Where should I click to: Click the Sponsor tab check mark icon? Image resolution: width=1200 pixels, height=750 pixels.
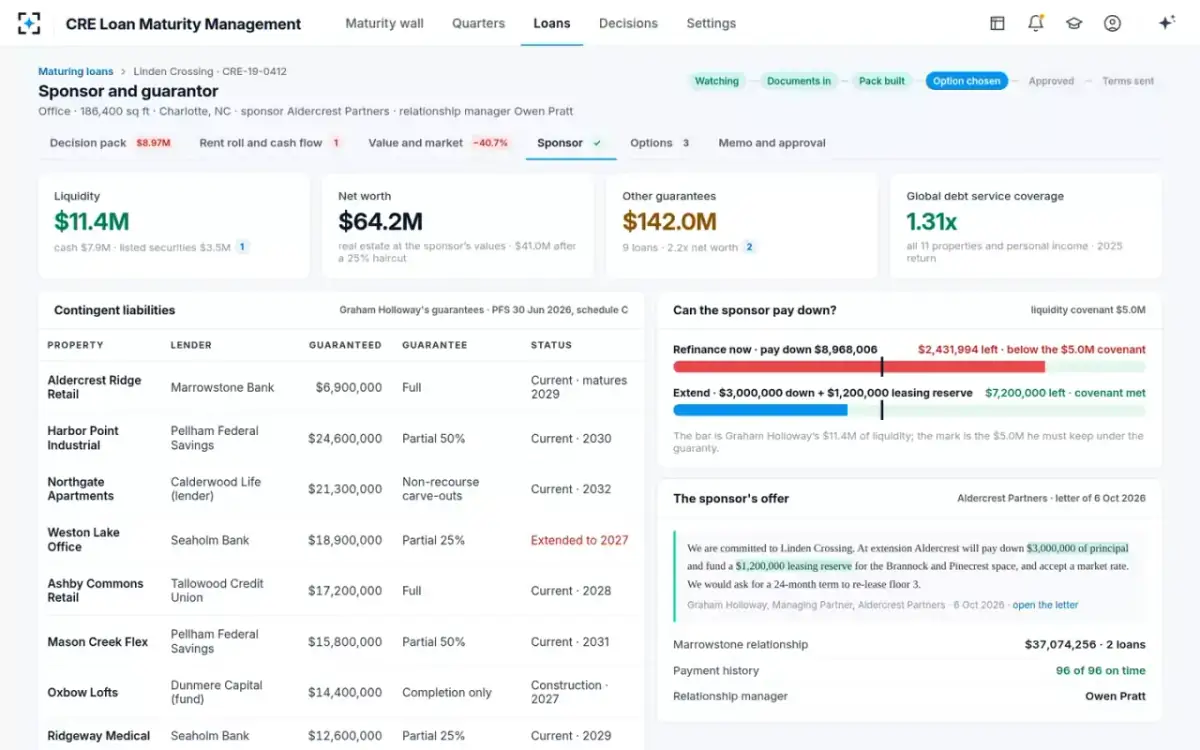(x=597, y=143)
